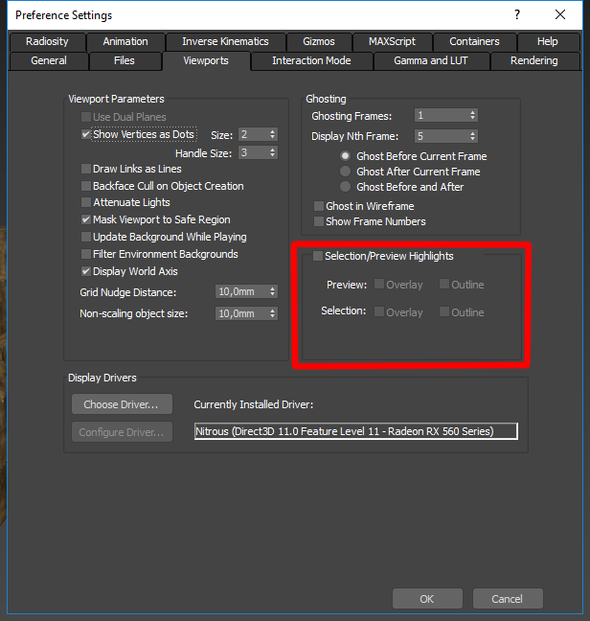The height and width of the screenshot is (621, 590).
Task: Open the Interaction Mode tab
Action: click(x=312, y=61)
